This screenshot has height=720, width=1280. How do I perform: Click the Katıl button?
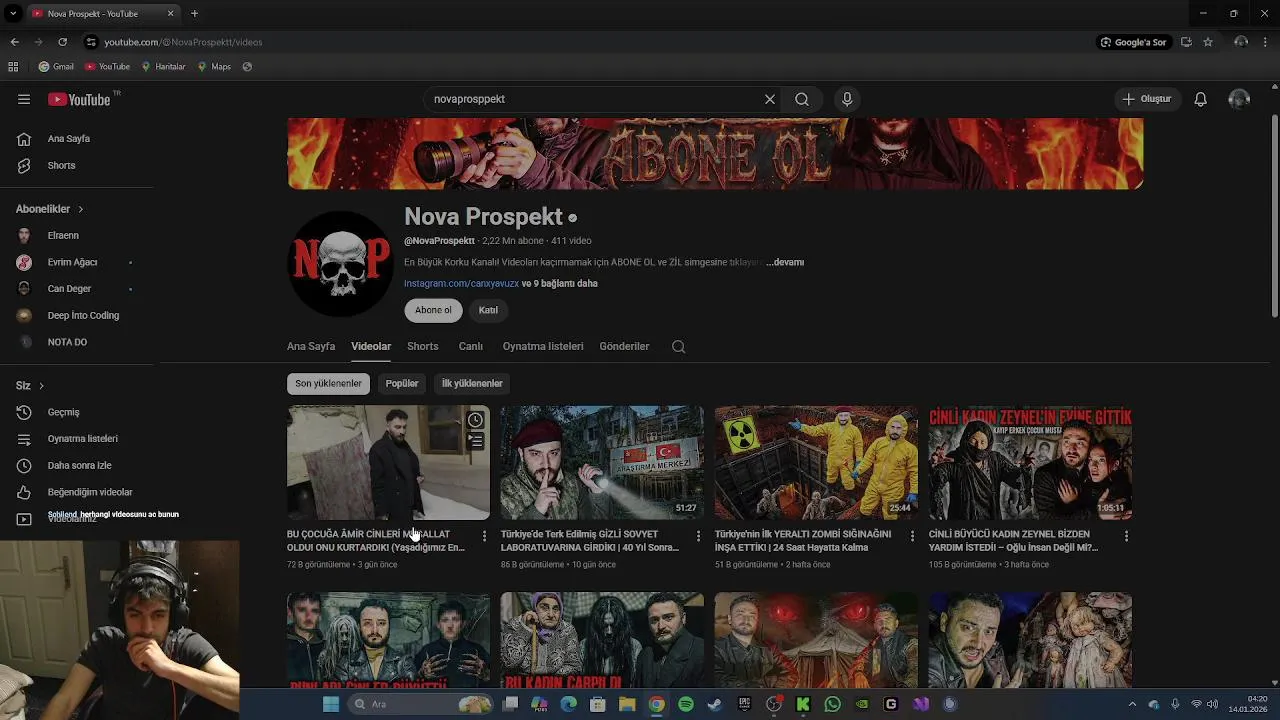pyautogui.click(x=488, y=310)
